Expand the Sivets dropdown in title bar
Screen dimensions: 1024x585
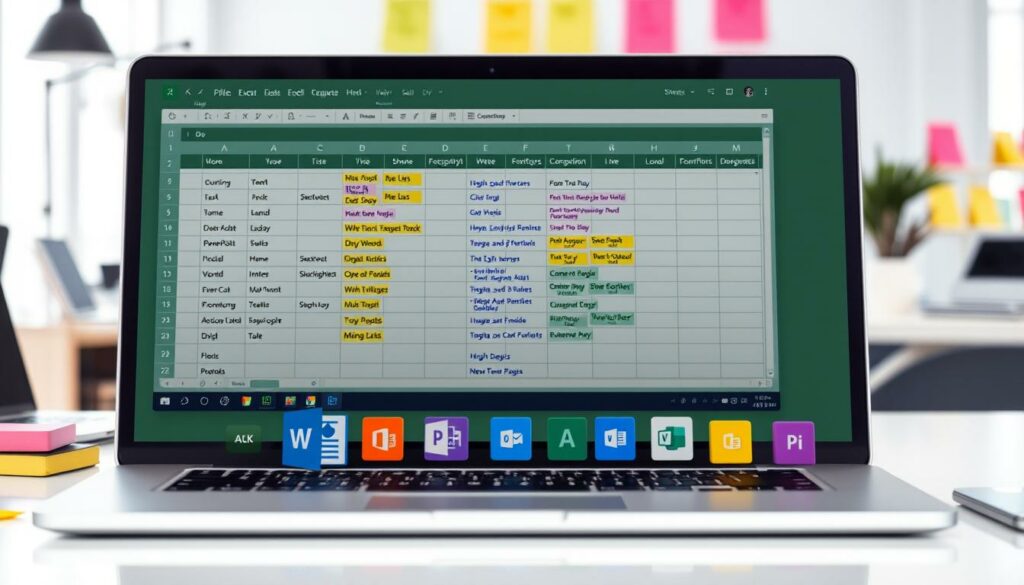[x=679, y=92]
